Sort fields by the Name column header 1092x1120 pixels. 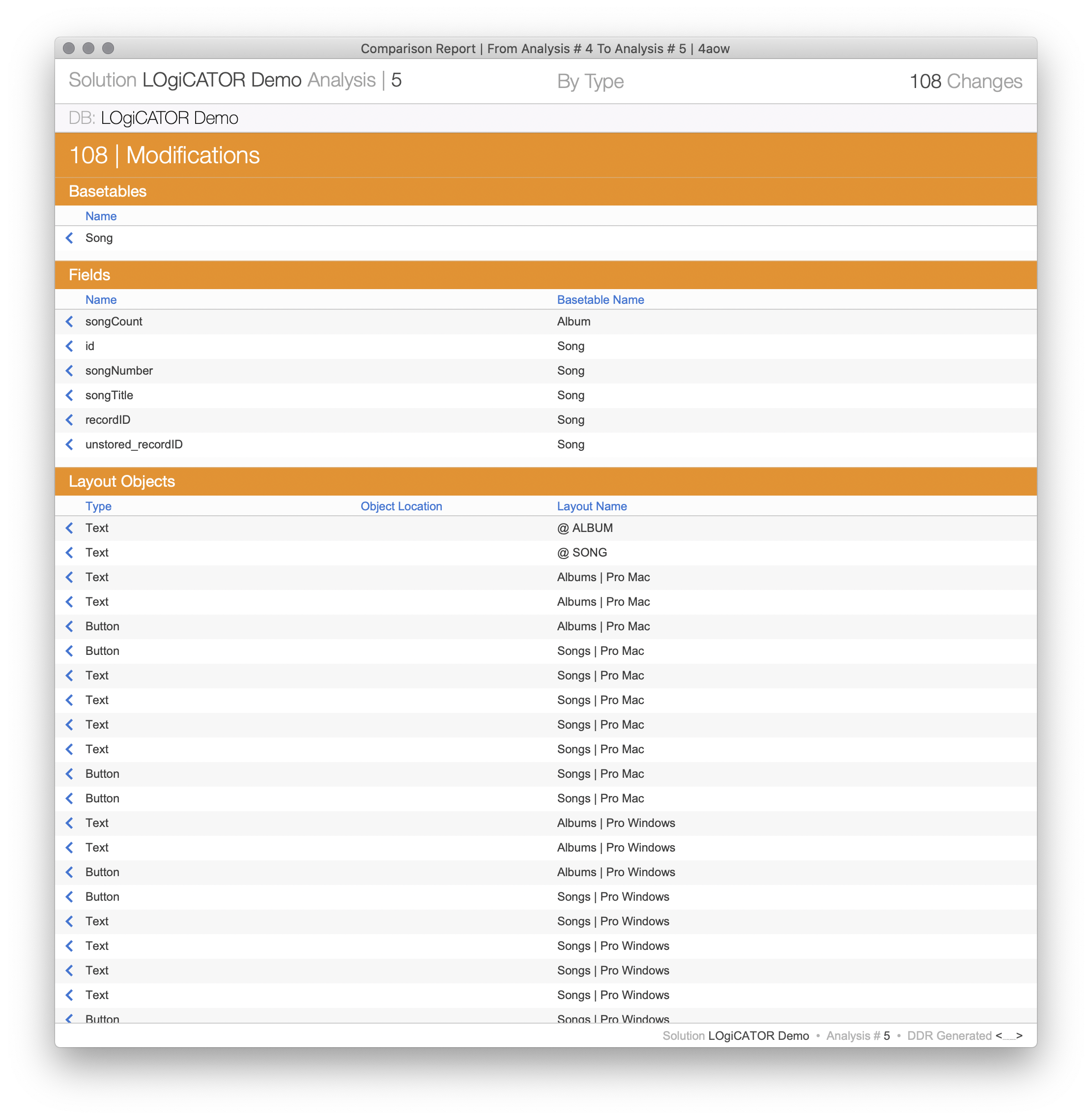tap(101, 299)
